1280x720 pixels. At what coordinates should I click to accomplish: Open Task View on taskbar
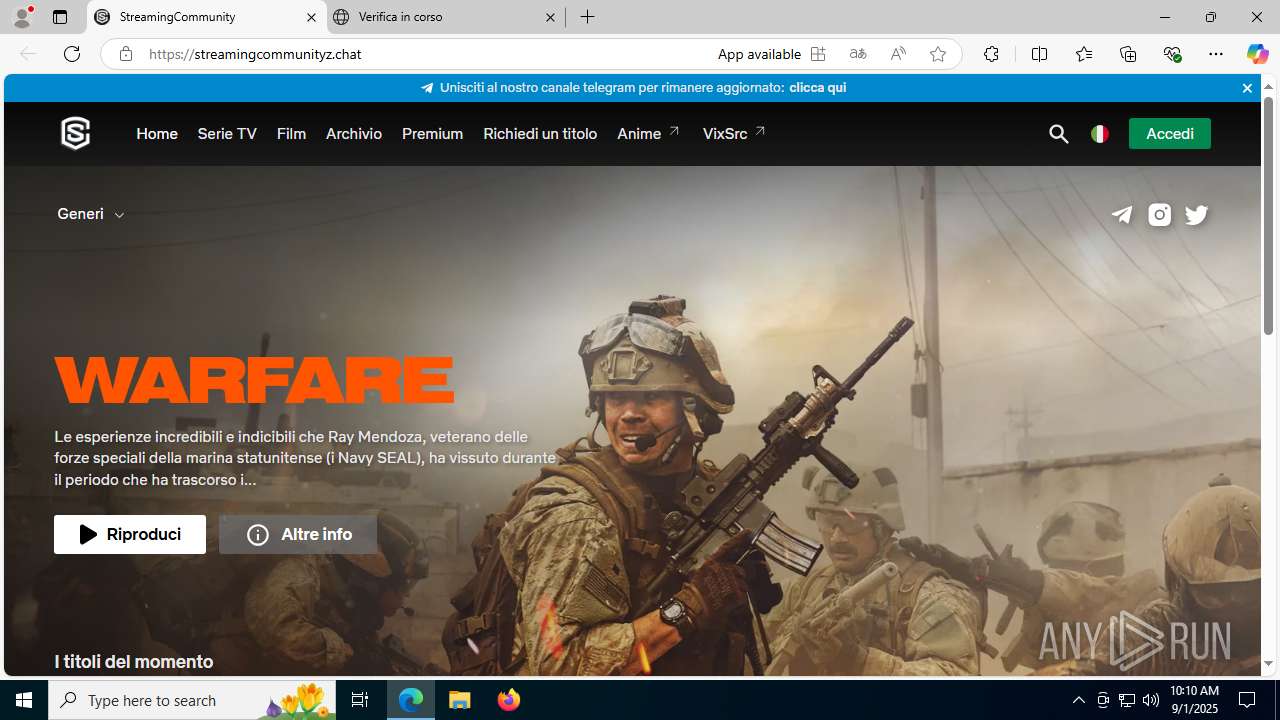(360, 700)
